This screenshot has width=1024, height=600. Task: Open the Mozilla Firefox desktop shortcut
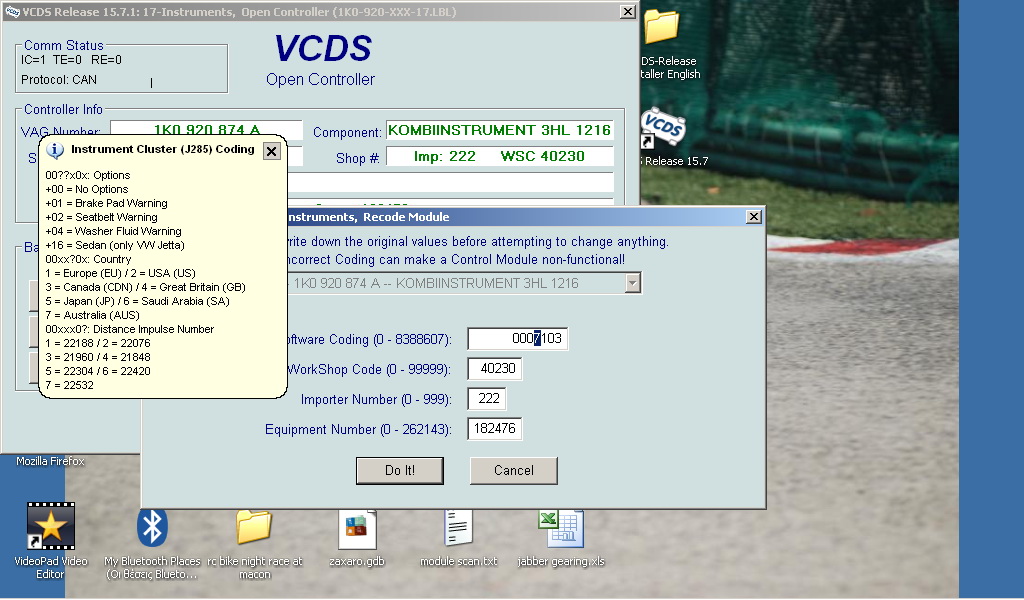coord(50,461)
